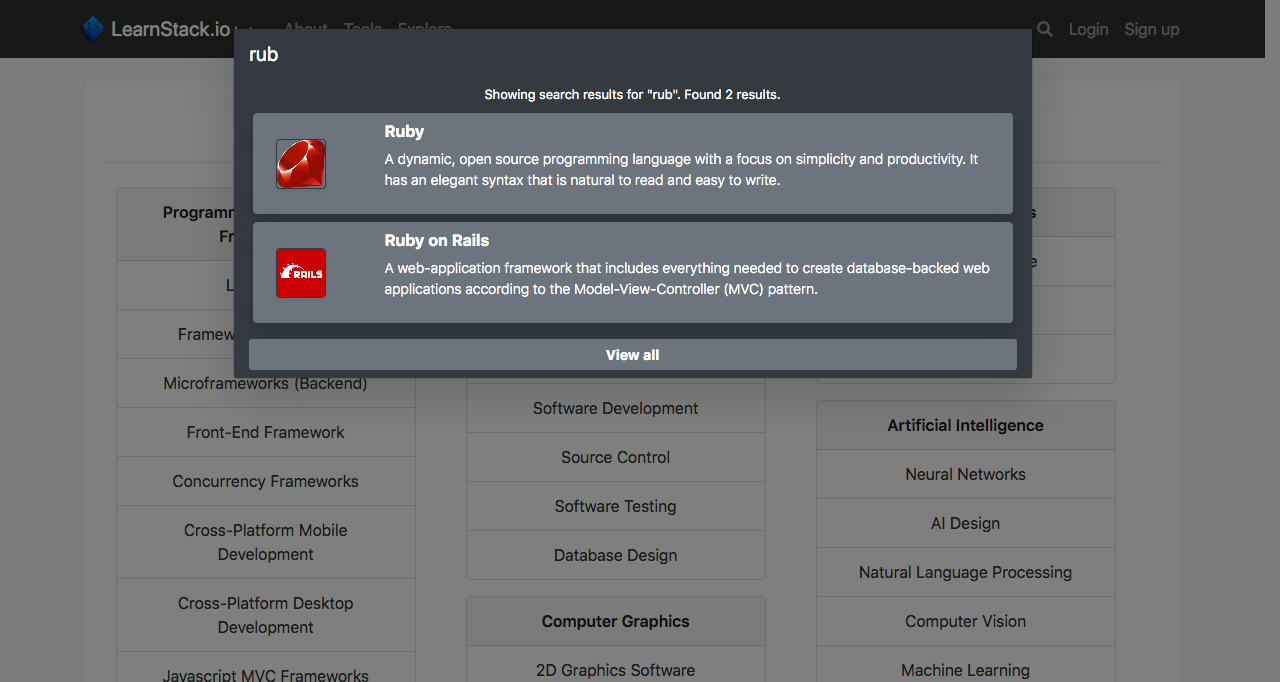
Task: Open the Ruby on Rails result entry
Action: coord(632,272)
